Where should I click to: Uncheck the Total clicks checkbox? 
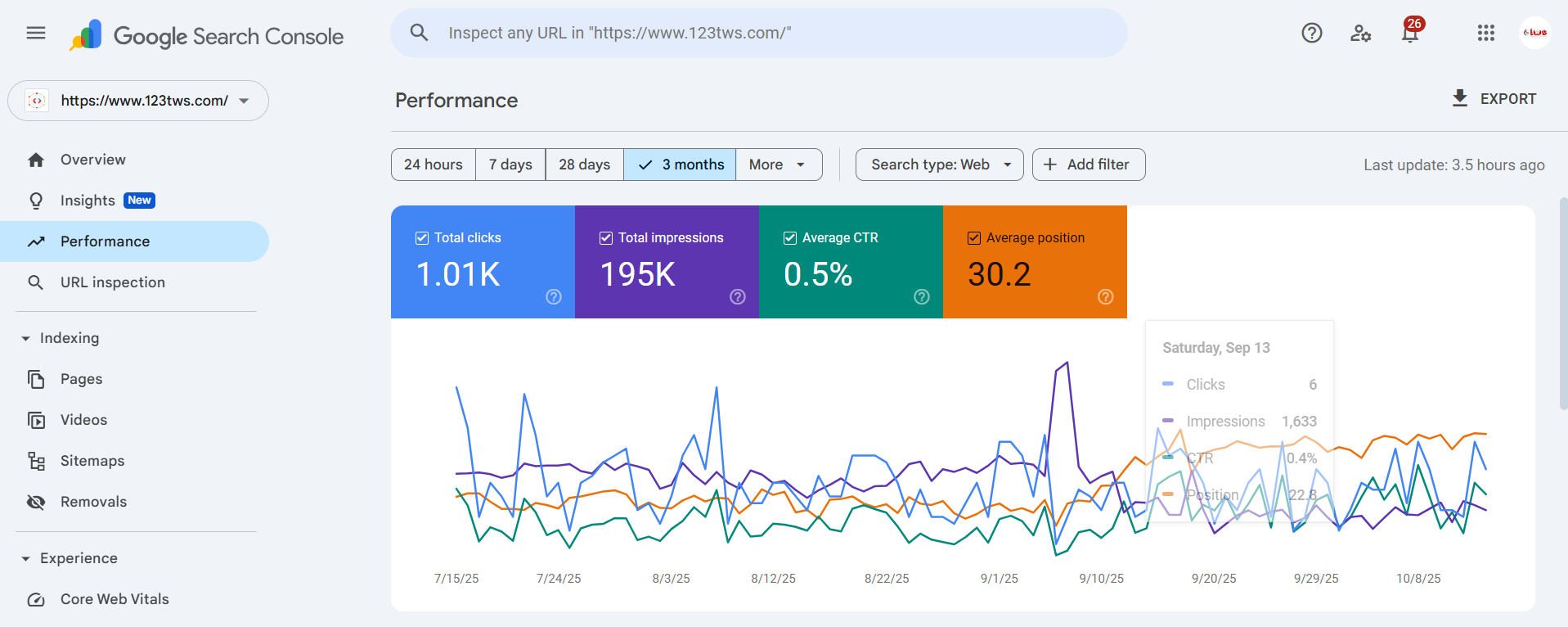point(422,238)
